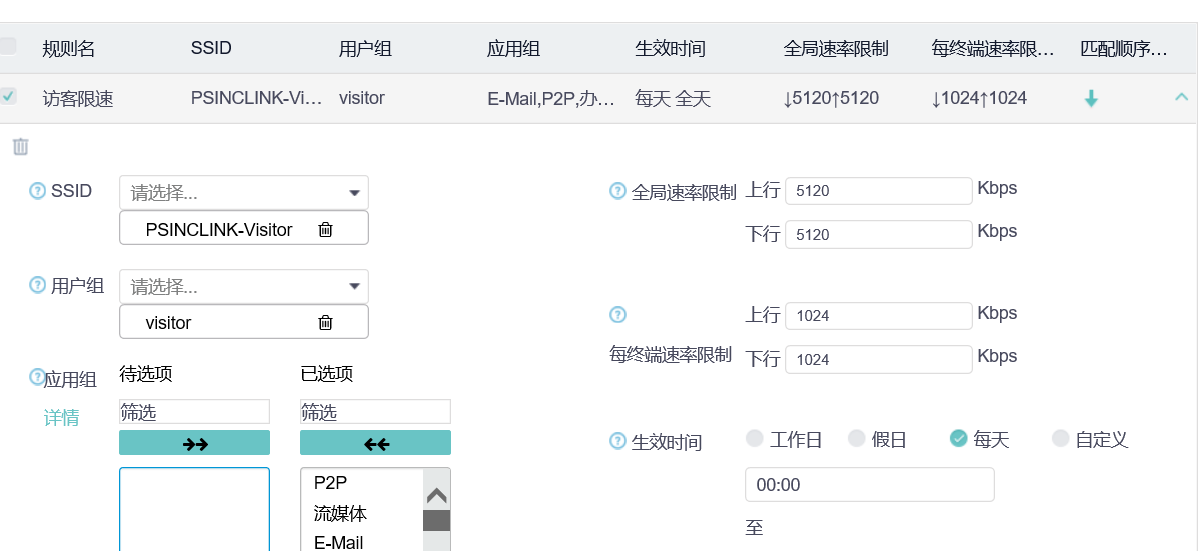Show help for 全局速率限制
The width and height of the screenshot is (1203, 551).
pos(617,191)
